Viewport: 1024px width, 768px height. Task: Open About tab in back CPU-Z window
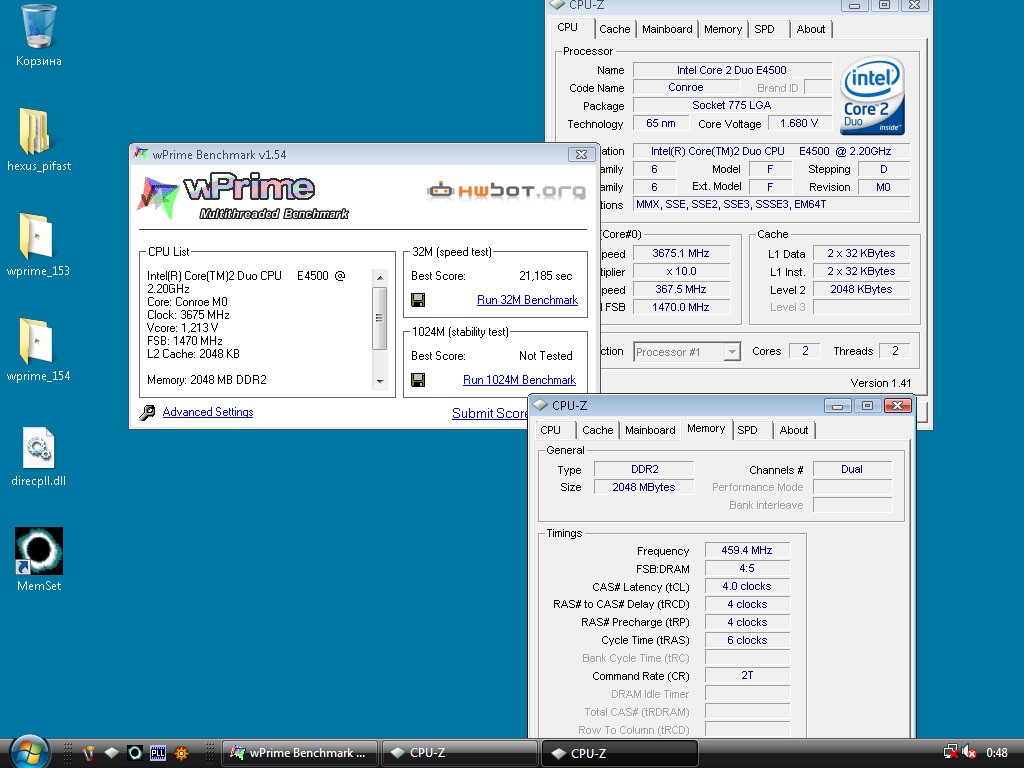(810, 29)
